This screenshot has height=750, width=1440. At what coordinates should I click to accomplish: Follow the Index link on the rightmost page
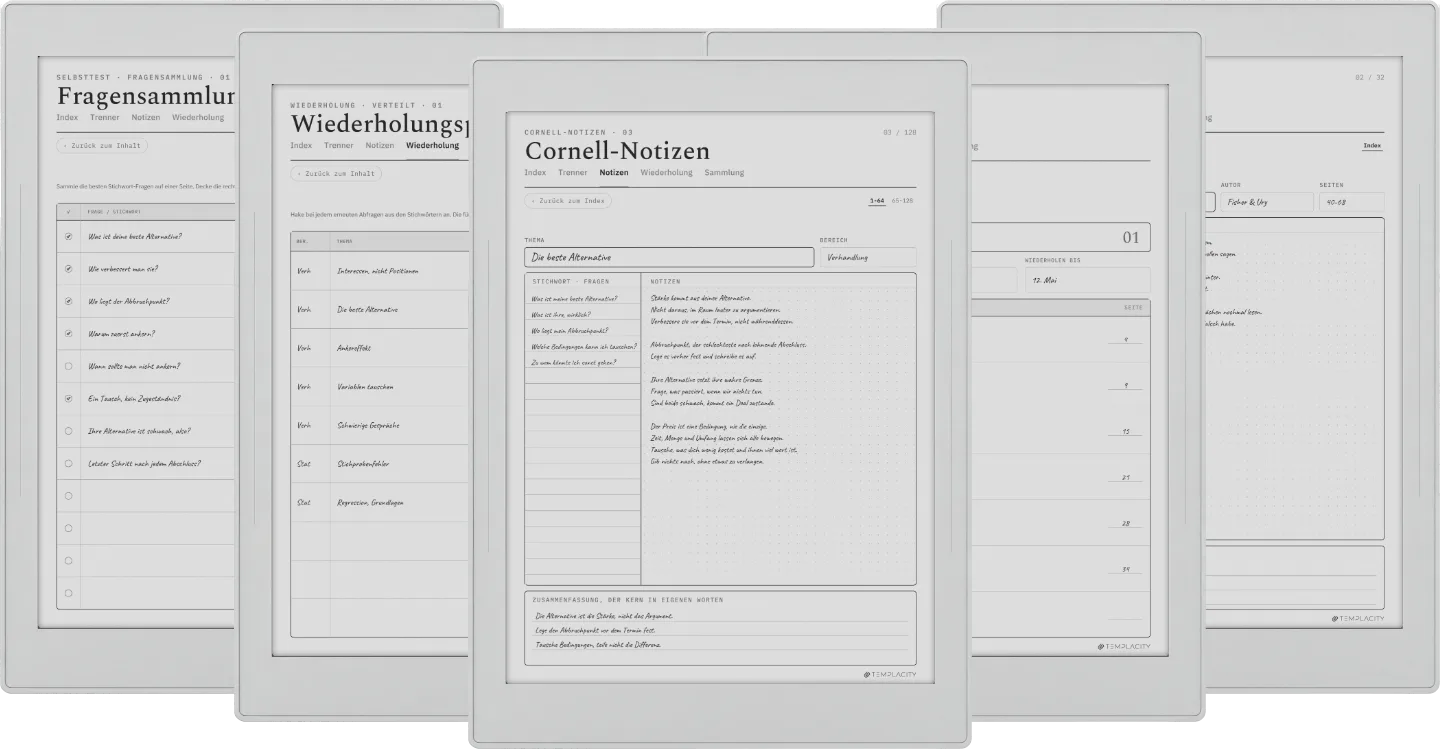click(x=1373, y=146)
